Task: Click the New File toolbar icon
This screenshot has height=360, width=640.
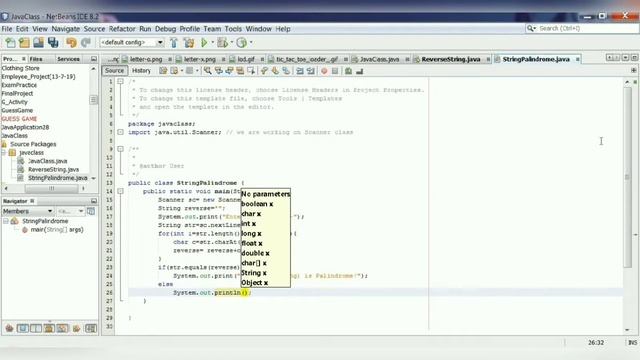Action: (10, 42)
